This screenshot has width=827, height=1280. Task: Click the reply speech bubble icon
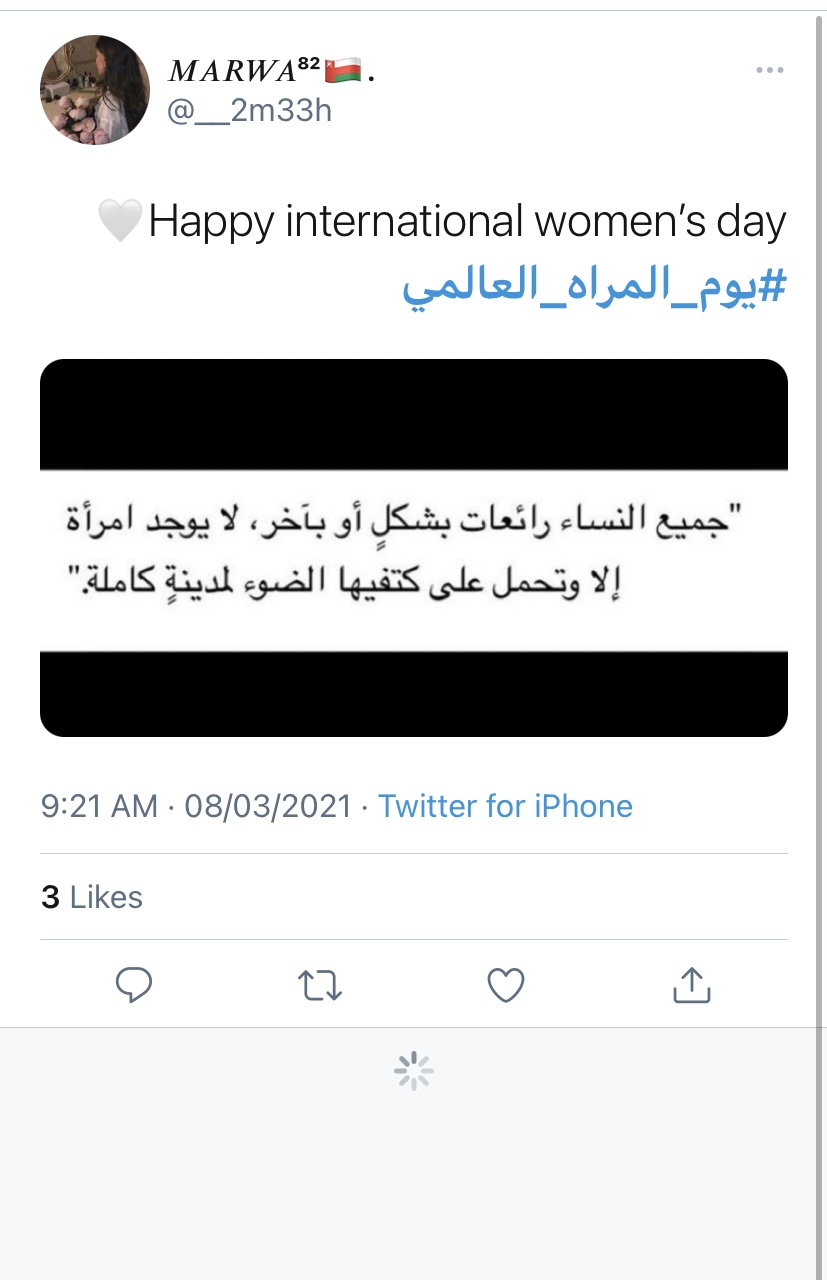134,986
